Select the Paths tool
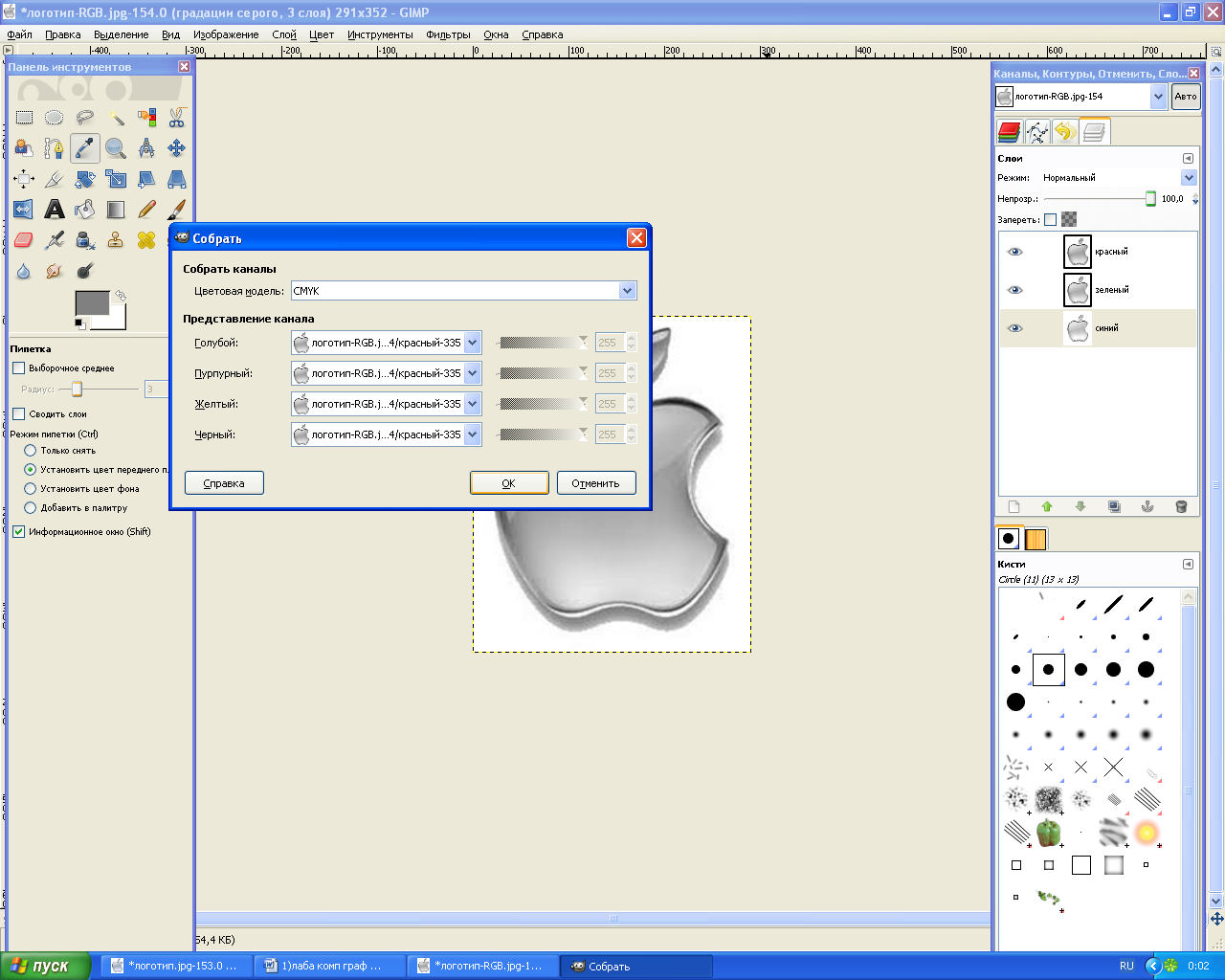 point(55,148)
